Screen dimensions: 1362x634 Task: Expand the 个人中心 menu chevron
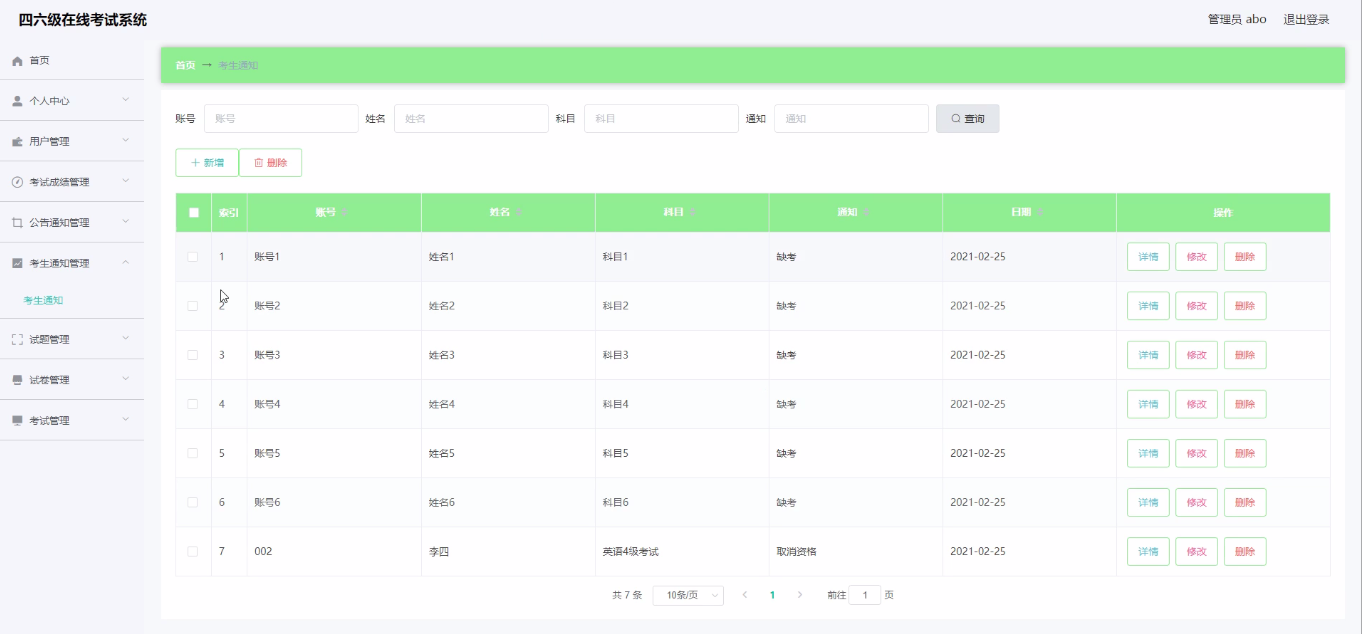126,100
